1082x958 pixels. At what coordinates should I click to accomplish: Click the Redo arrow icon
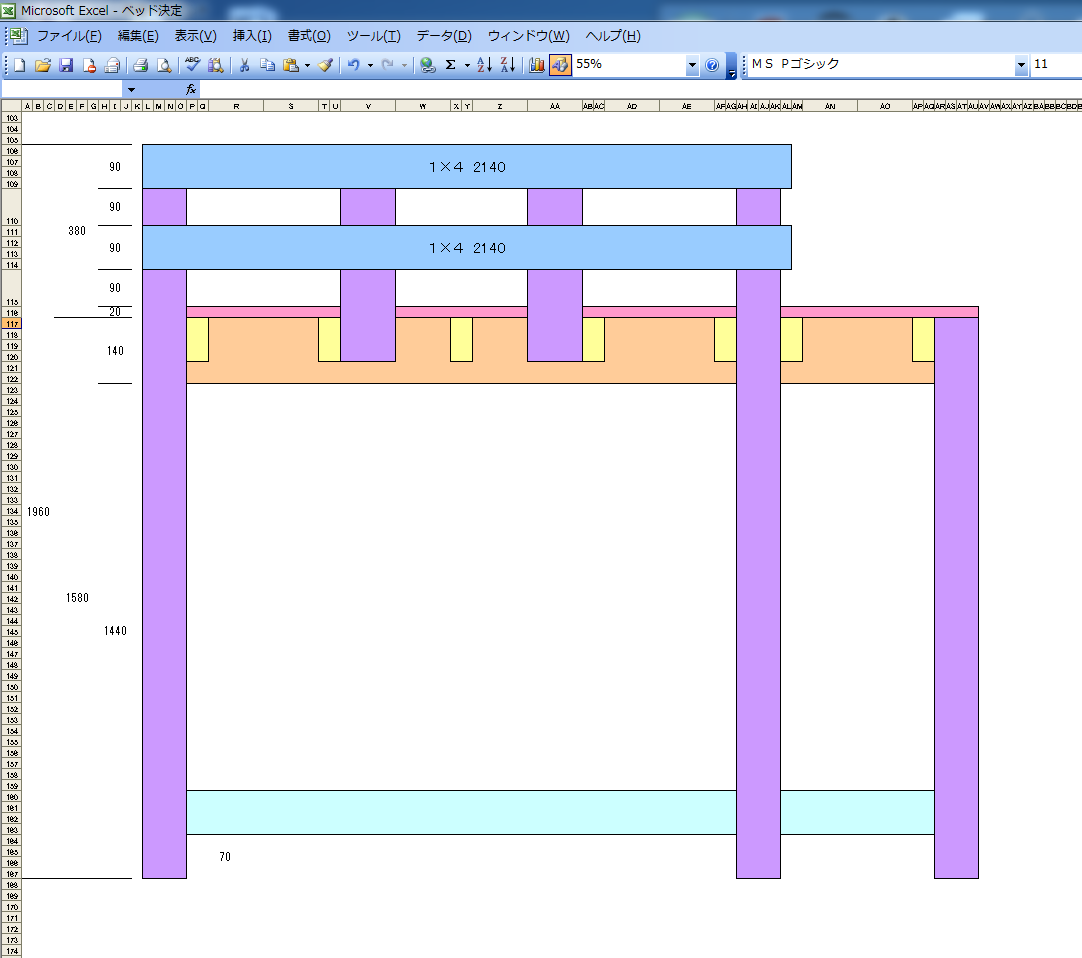tap(388, 65)
